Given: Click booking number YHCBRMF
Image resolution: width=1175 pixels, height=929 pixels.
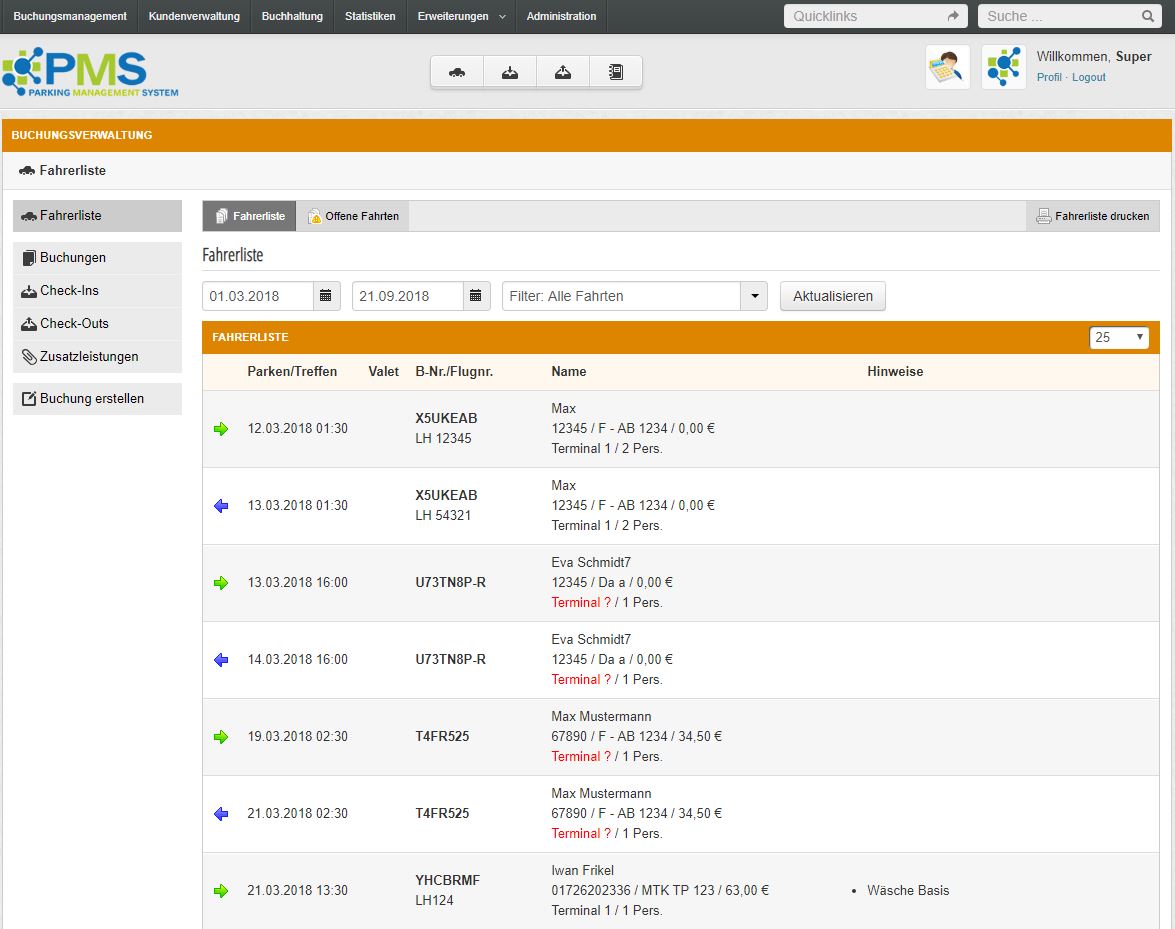Looking at the screenshot, I should coord(447,880).
